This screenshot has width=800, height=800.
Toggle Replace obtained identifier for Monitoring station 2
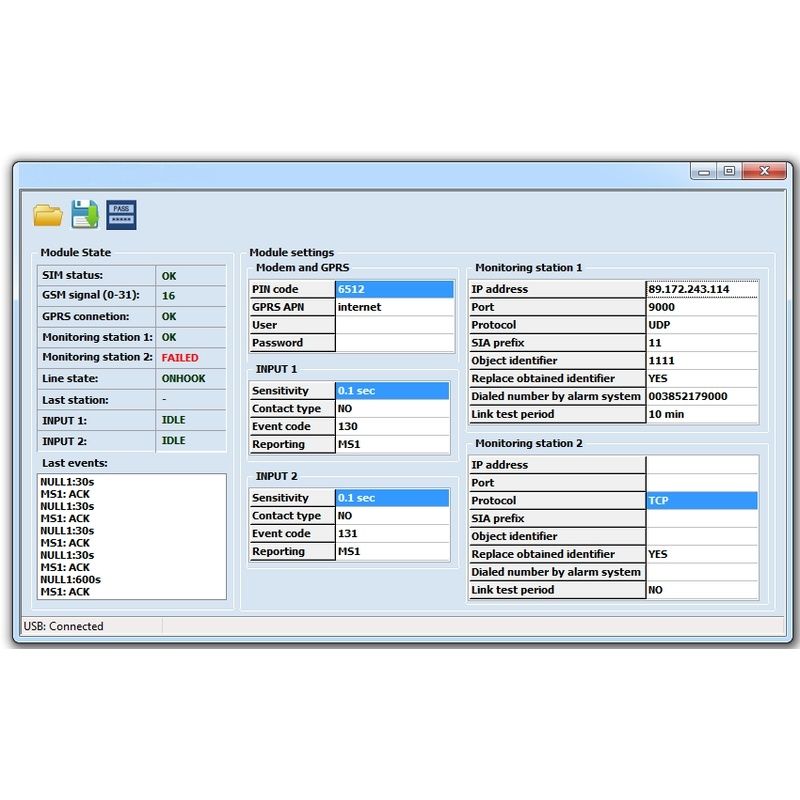tap(700, 553)
